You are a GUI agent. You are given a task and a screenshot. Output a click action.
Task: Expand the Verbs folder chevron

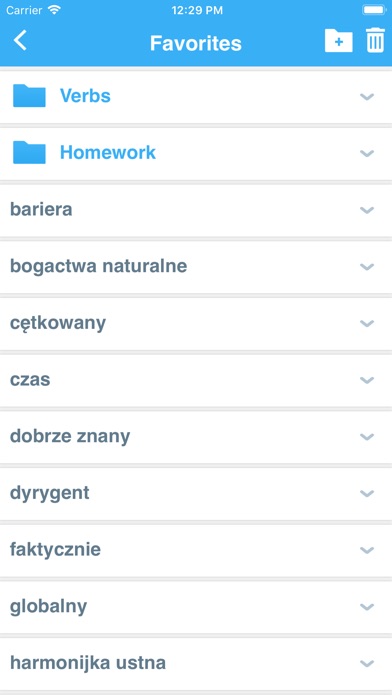367,96
